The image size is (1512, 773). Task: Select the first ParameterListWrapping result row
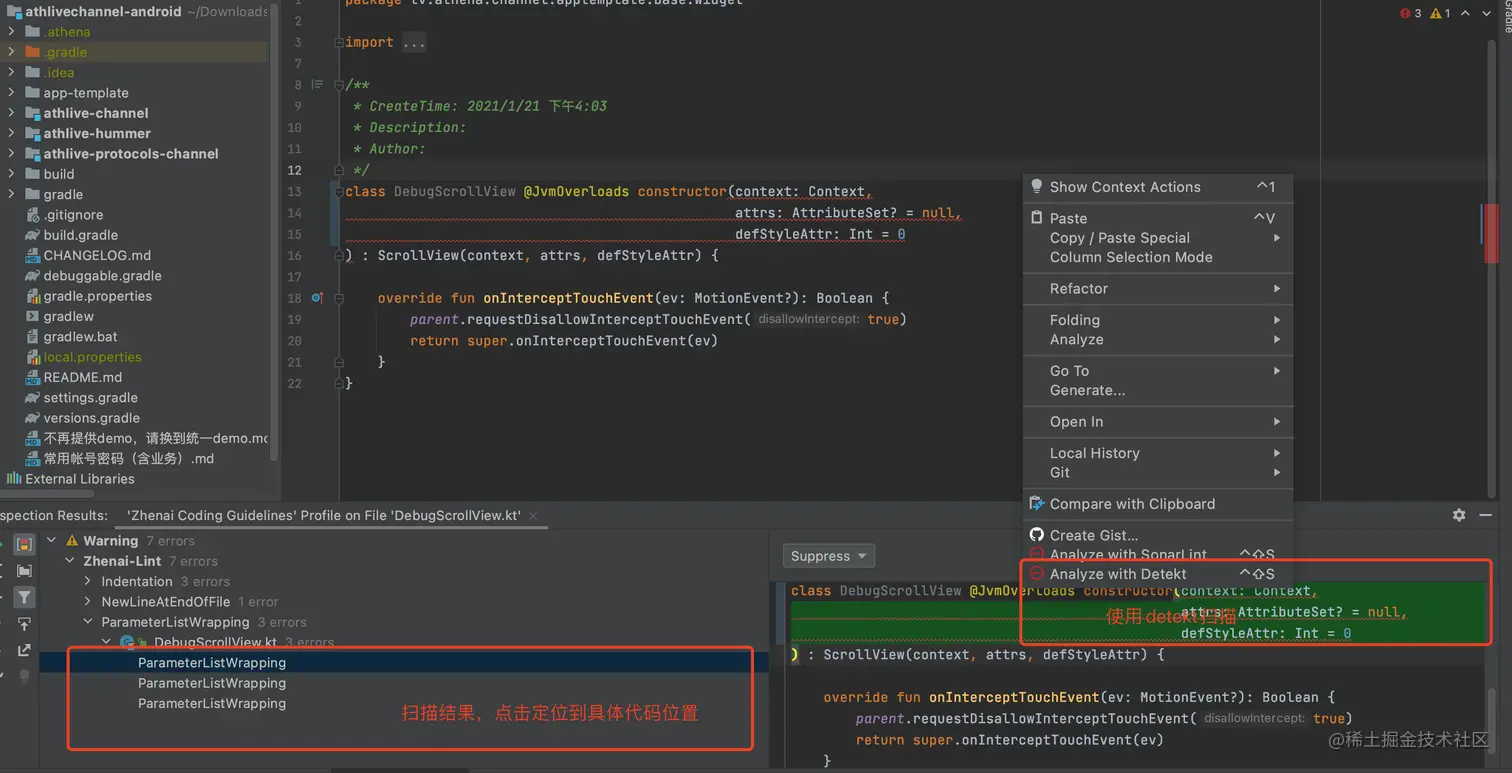click(x=404, y=663)
